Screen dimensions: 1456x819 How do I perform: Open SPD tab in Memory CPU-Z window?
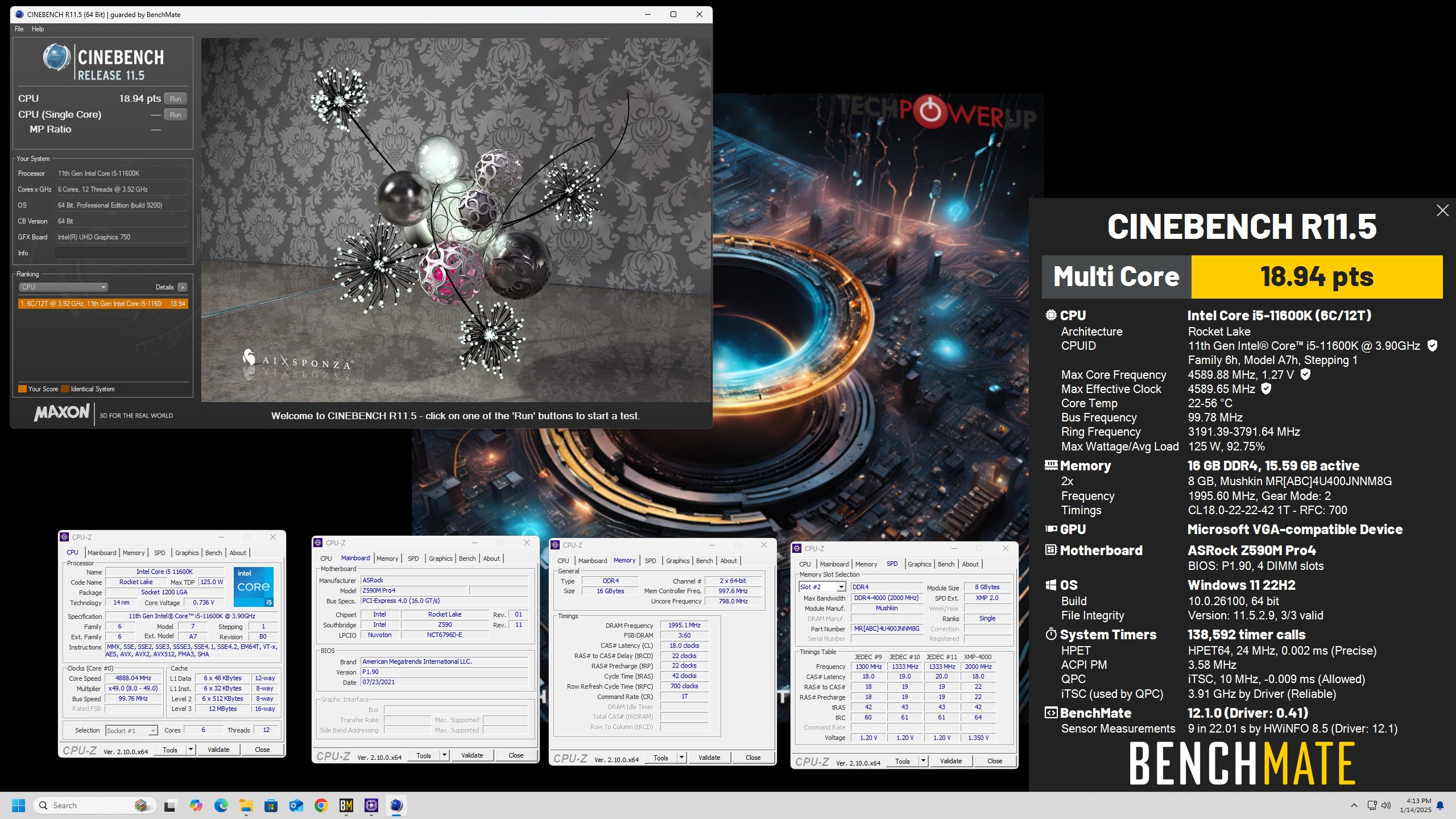[x=650, y=561]
